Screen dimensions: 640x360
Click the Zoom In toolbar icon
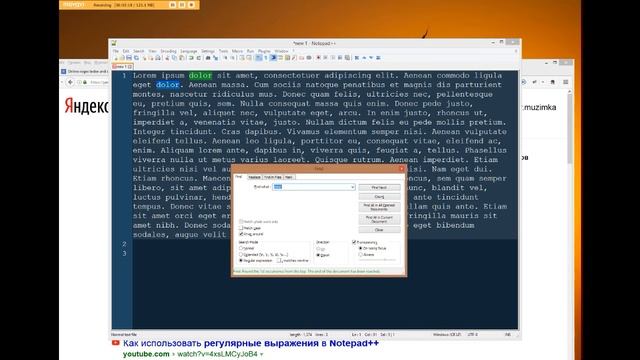pos(226,58)
